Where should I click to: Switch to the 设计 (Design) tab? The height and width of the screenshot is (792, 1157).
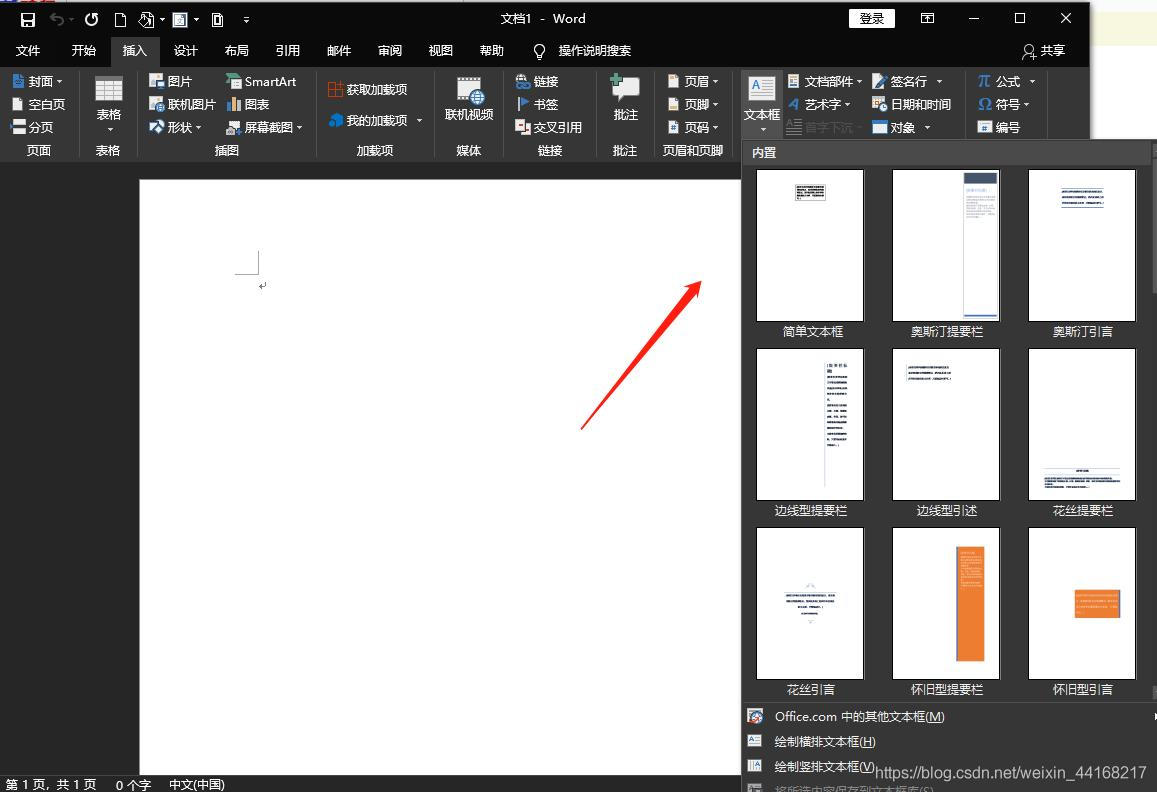click(x=185, y=51)
